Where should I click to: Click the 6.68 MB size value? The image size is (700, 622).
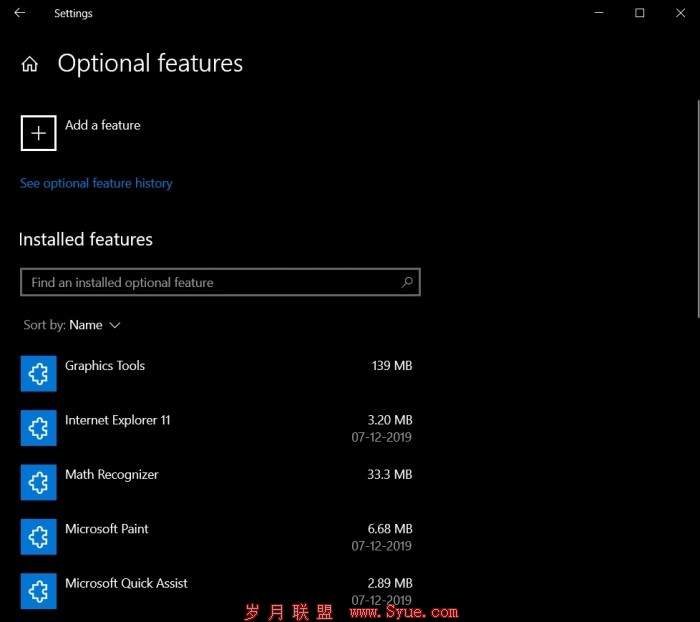[x=390, y=529]
